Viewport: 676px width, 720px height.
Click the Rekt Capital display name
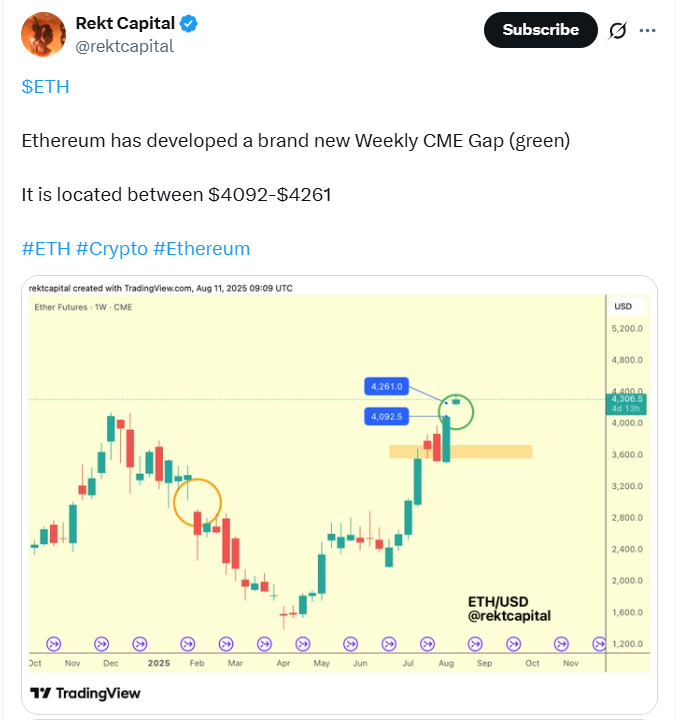pos(125,23)
